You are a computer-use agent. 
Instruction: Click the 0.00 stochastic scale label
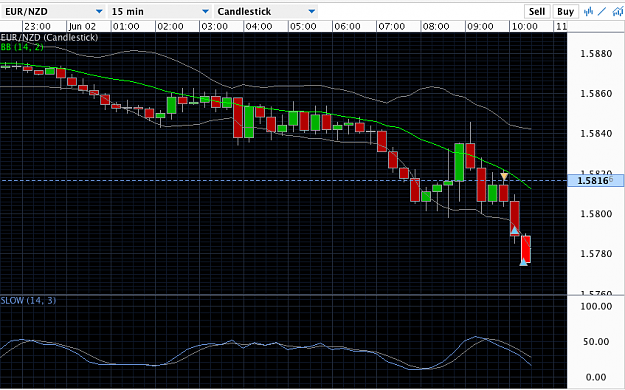[596, 377]
